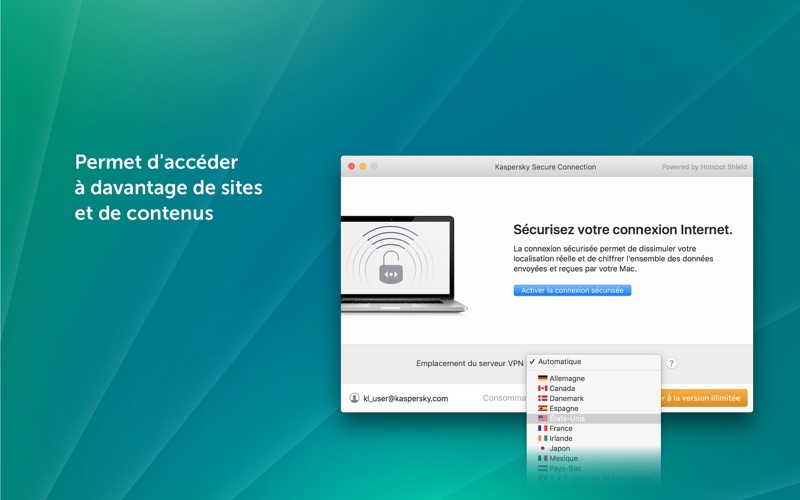Click the Powered by Hotspot Shield text

704,167
